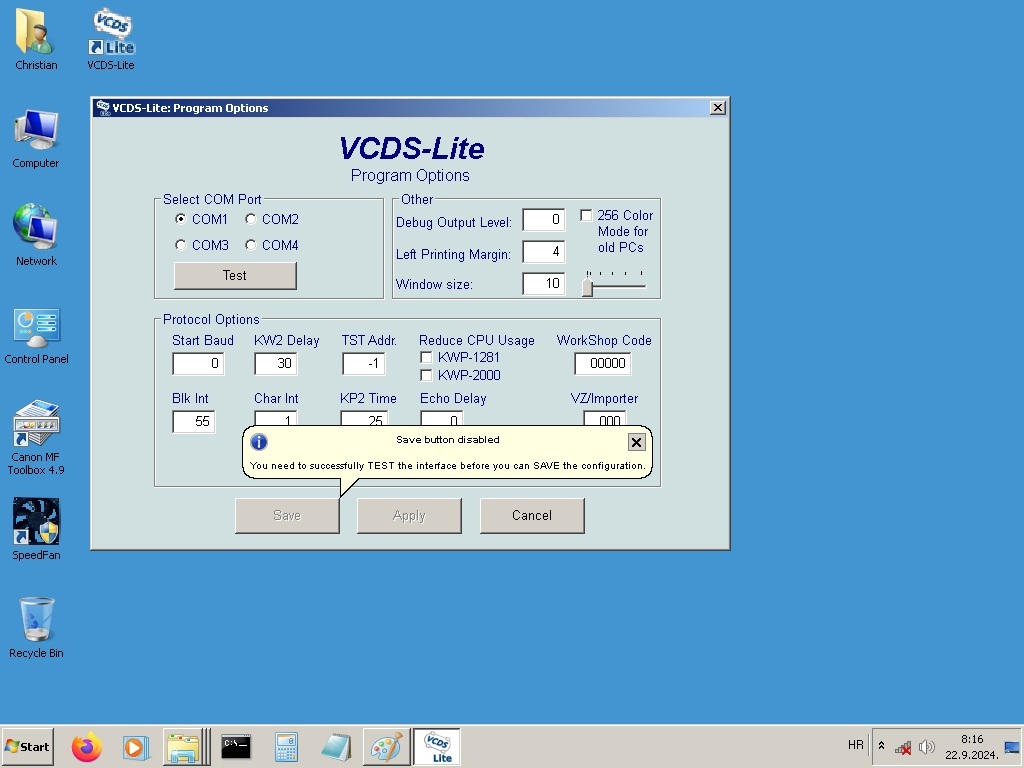Click the 'Program Options' heading text
1024x768 pixels.
pos(410,176)
